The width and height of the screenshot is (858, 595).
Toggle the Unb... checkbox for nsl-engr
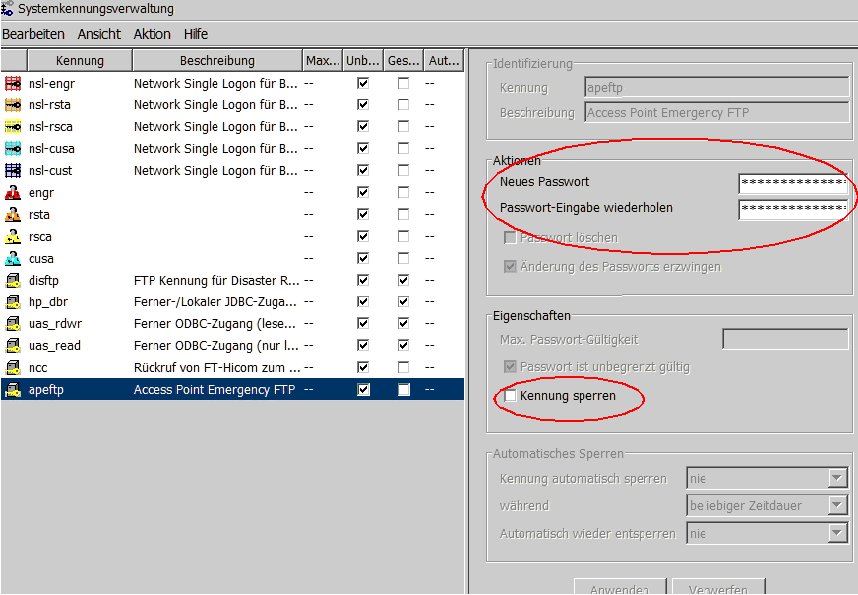363,83
